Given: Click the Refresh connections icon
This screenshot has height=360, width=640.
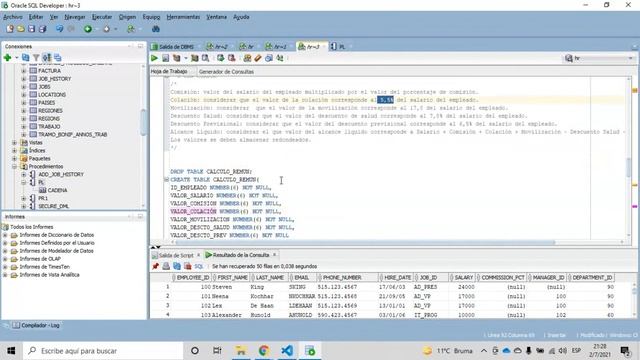Looking at the screenshot, I should click(26, 58).
